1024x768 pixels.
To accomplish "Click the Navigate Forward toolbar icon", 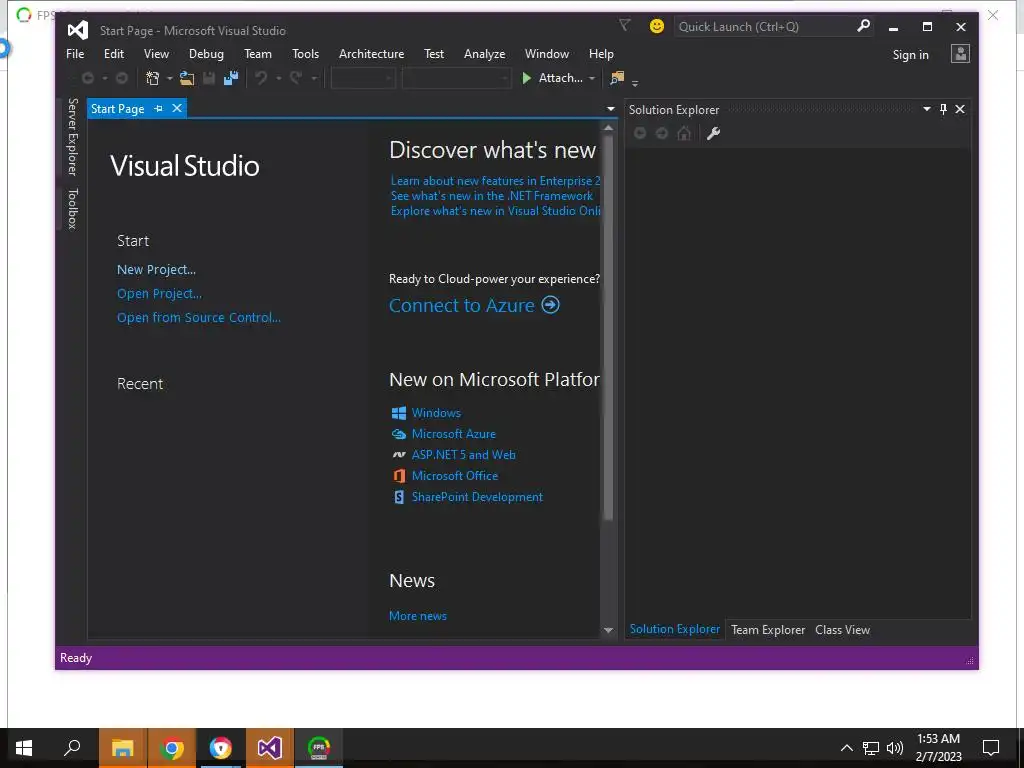I will coord(121,78).
